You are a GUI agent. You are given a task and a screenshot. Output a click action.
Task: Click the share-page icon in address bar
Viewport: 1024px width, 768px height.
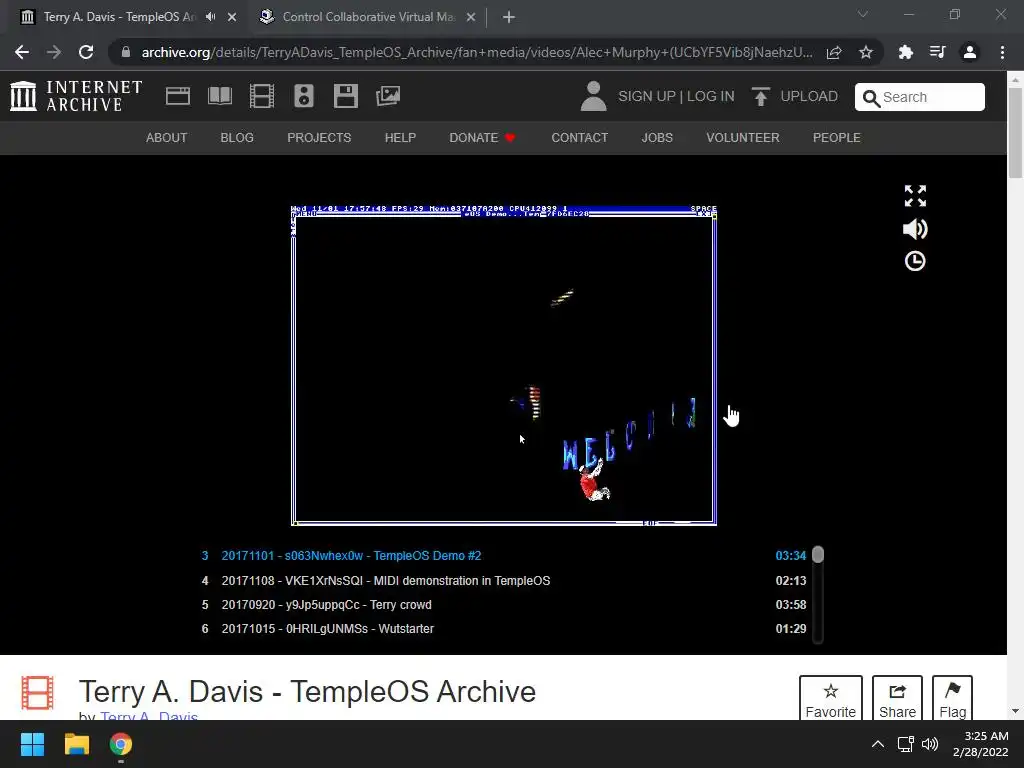pyautogui.click(x=834, y=52)
